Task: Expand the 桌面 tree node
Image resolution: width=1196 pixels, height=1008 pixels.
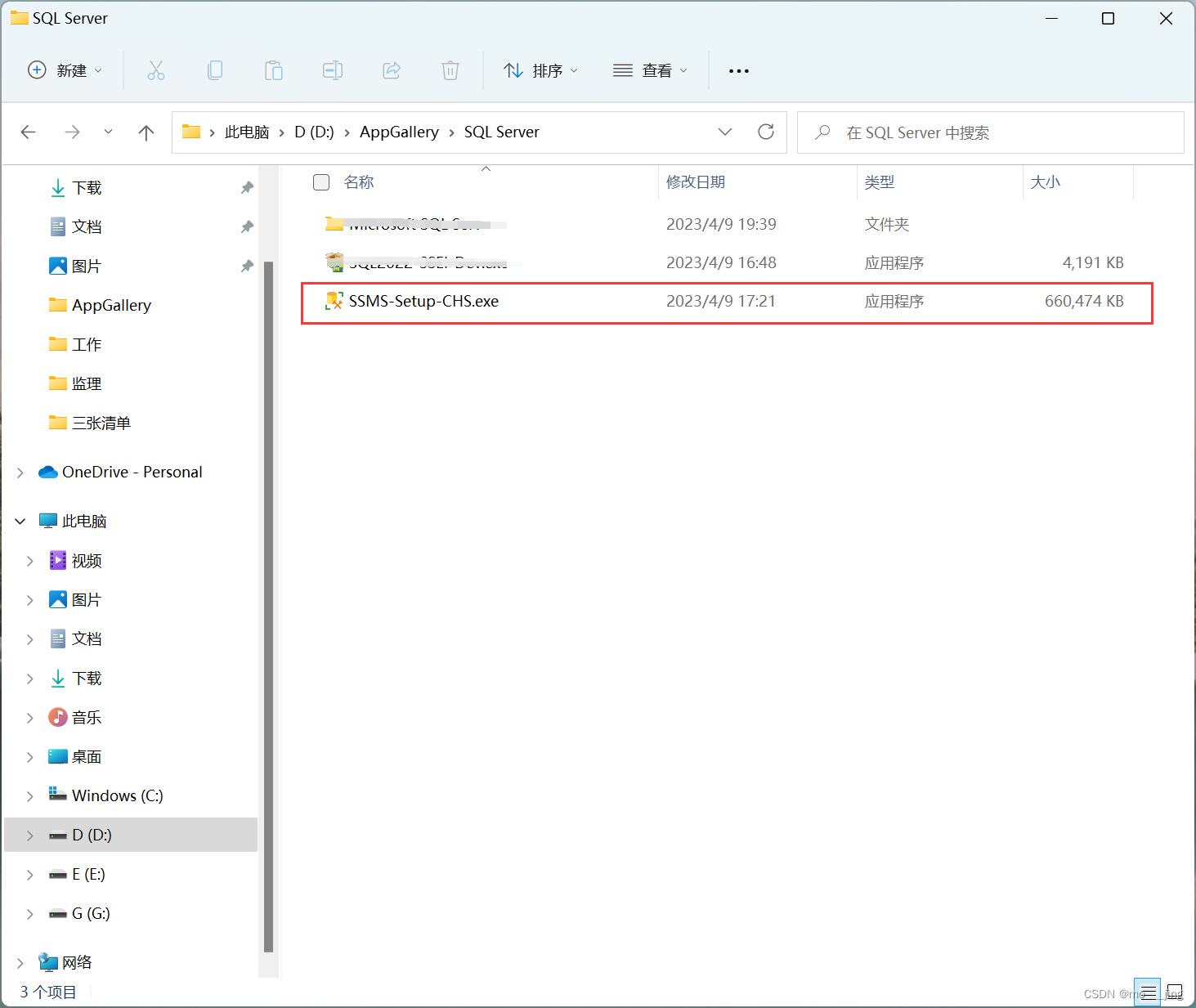Action: click(30, 757)
